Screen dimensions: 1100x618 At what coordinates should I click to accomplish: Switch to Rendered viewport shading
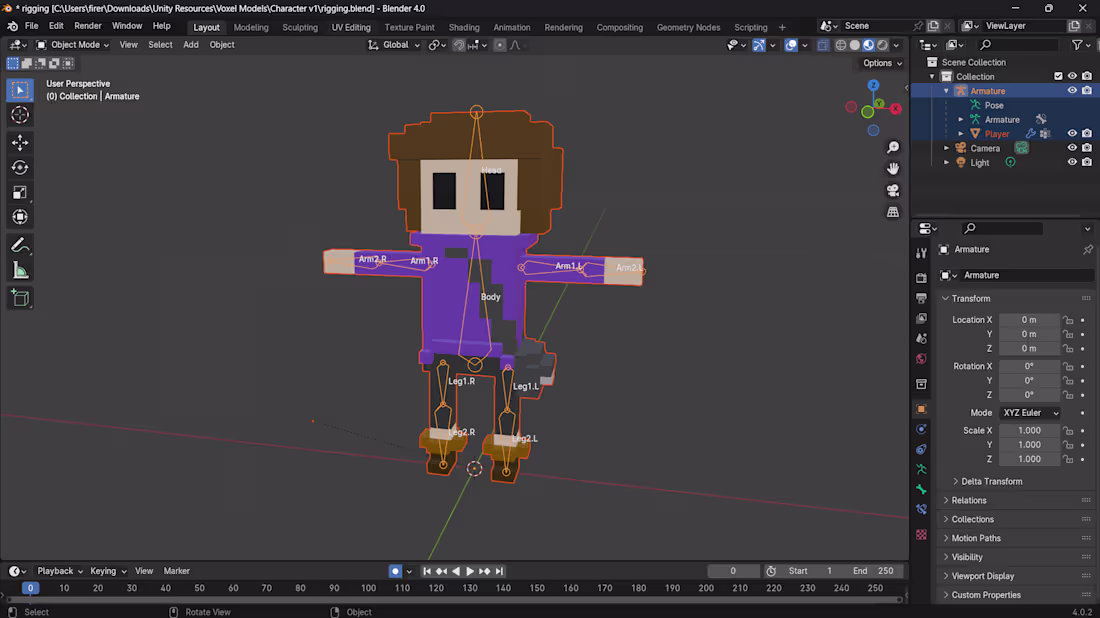tap(882, 44)
